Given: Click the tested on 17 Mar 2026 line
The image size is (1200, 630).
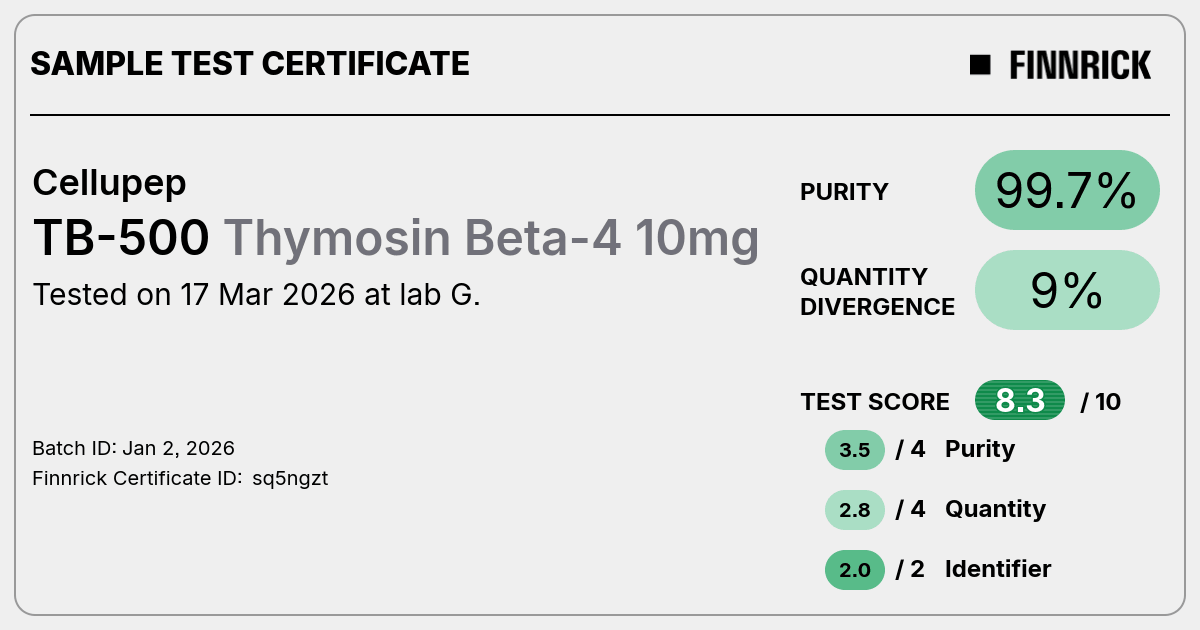Looking at the screenshot, I should pyautogui.click(x=257, y=295).
